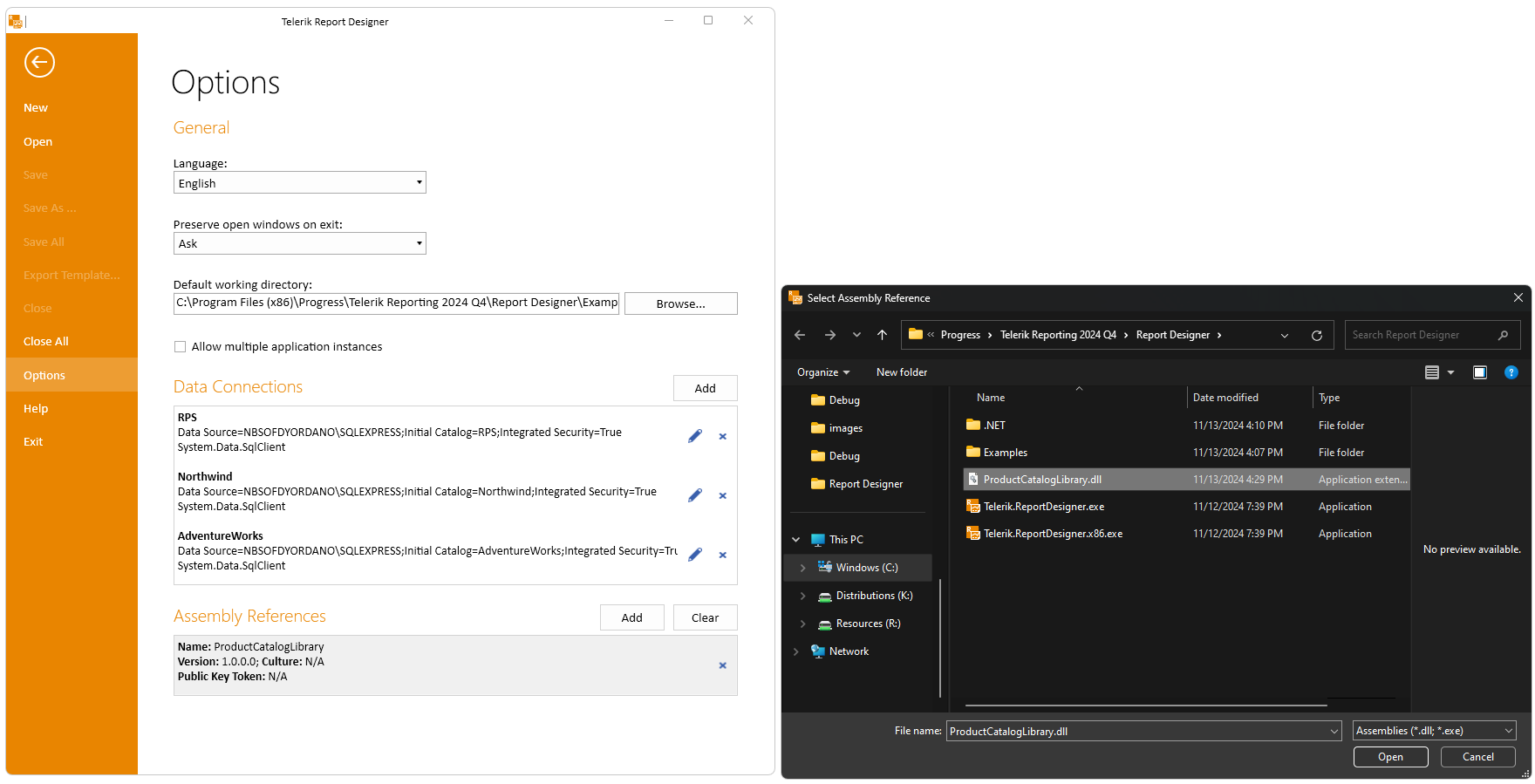This screenshot has height=784, width=1535.
Task: Delete the Northwind data connection
Action: click(722, 496)
